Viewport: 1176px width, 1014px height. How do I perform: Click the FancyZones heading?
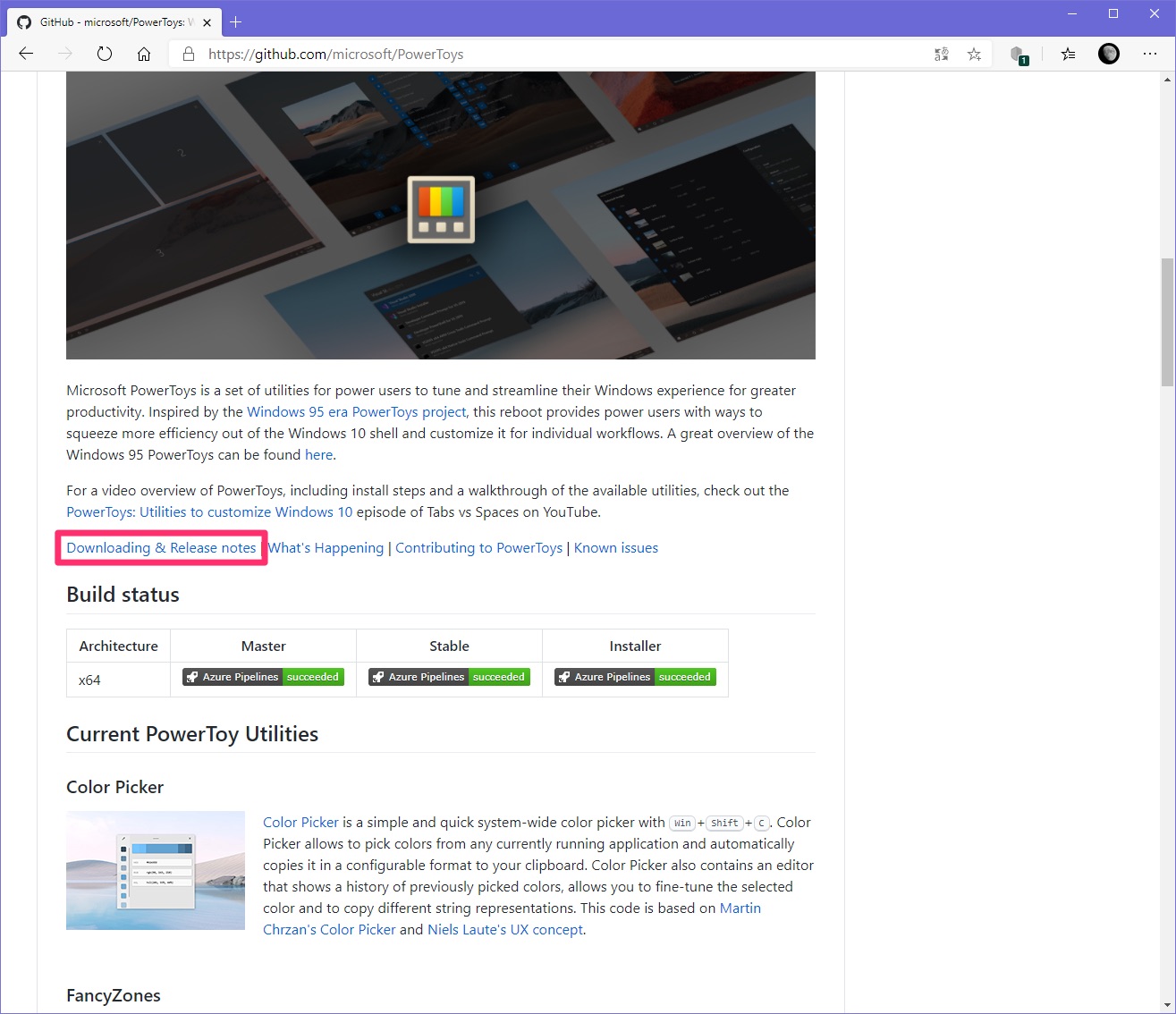[x=114, y=995]
